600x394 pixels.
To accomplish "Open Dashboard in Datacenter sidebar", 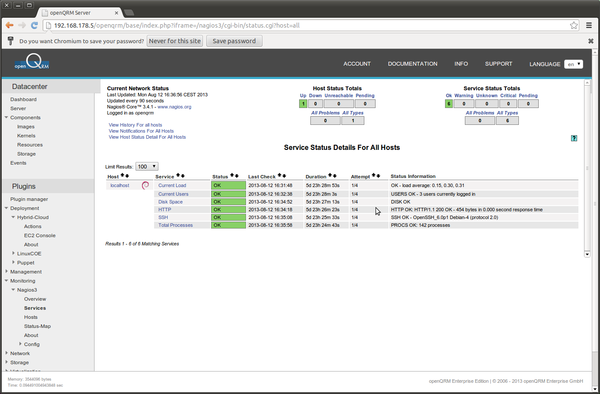I will (23, 99).
